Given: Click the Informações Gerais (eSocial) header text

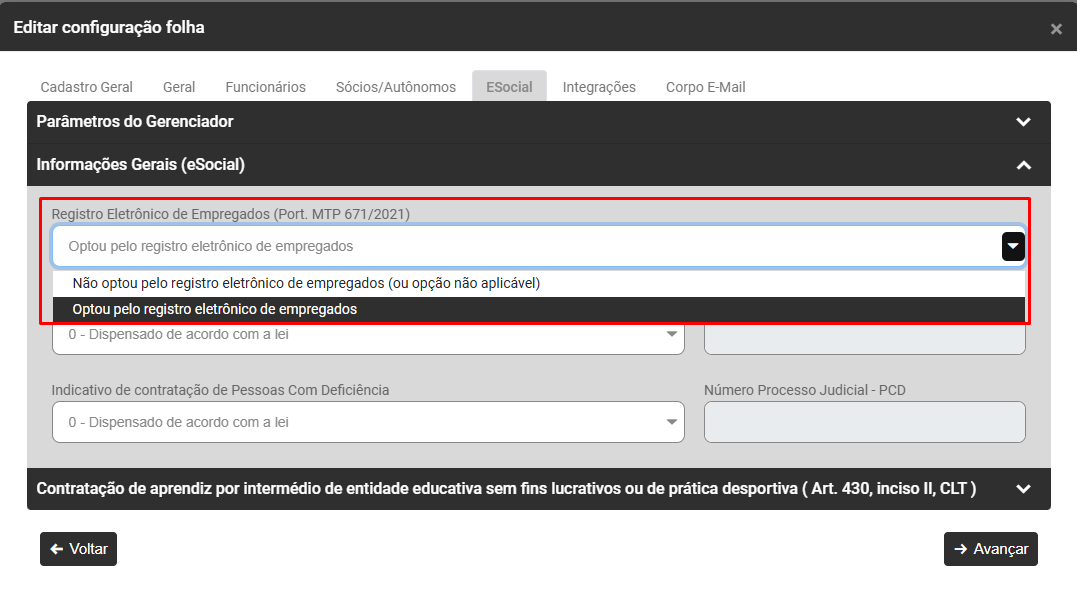Looking at the screenshot, I should pyautogui.click(x=140, y=165).
